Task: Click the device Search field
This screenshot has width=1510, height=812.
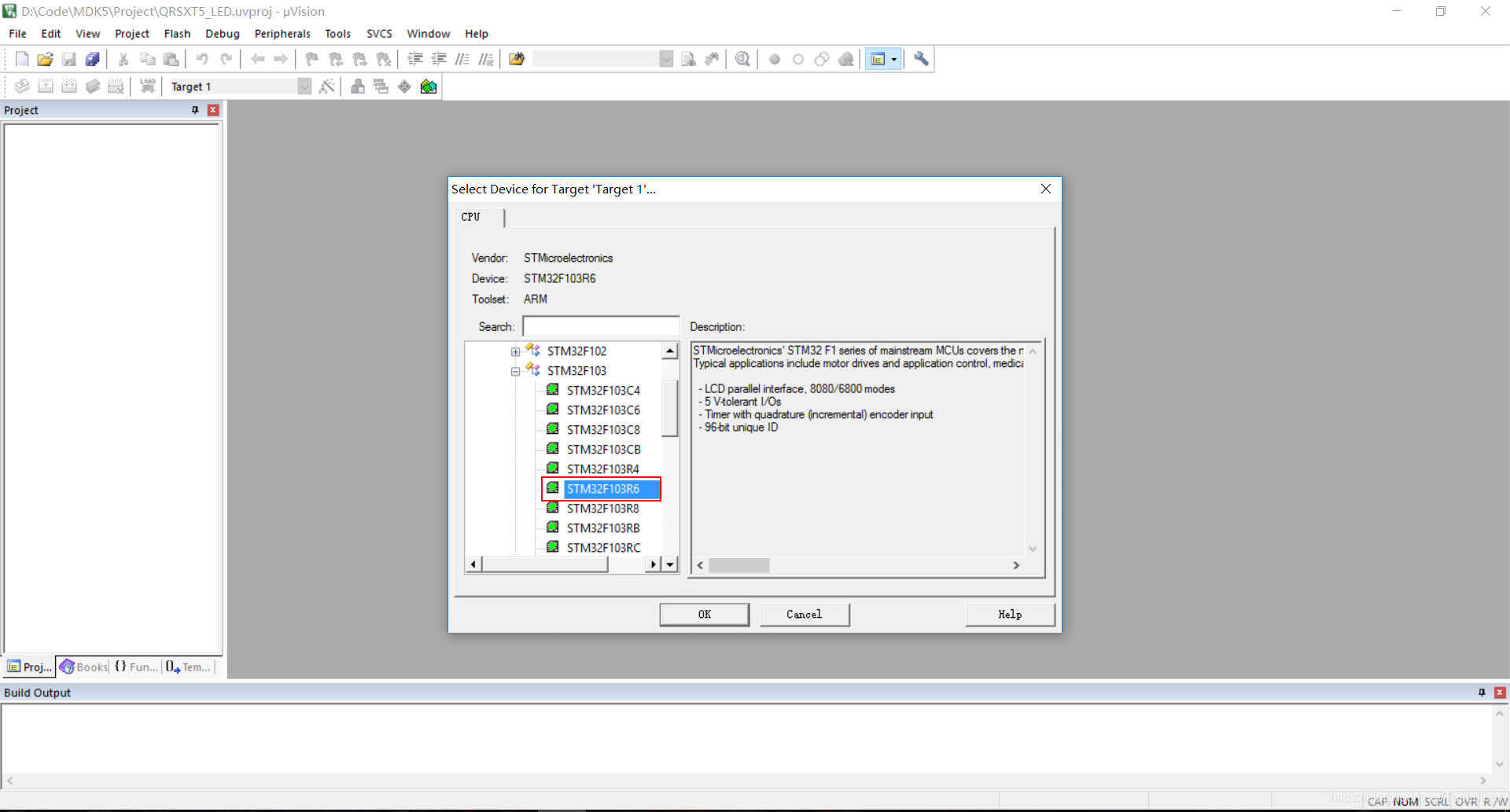Action: 601,326
